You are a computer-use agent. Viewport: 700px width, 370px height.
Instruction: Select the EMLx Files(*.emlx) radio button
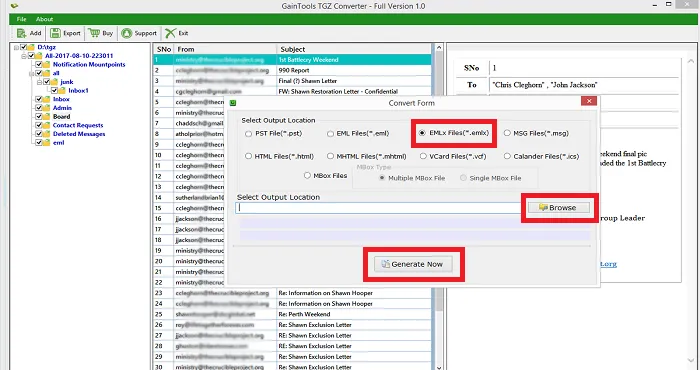[422, 133]
